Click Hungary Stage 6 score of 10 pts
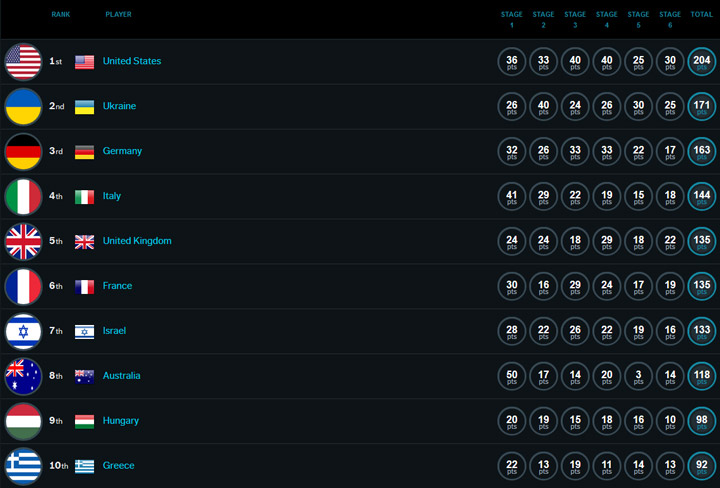The height and width of the screenshot is (488, 720). pos(670,421)
